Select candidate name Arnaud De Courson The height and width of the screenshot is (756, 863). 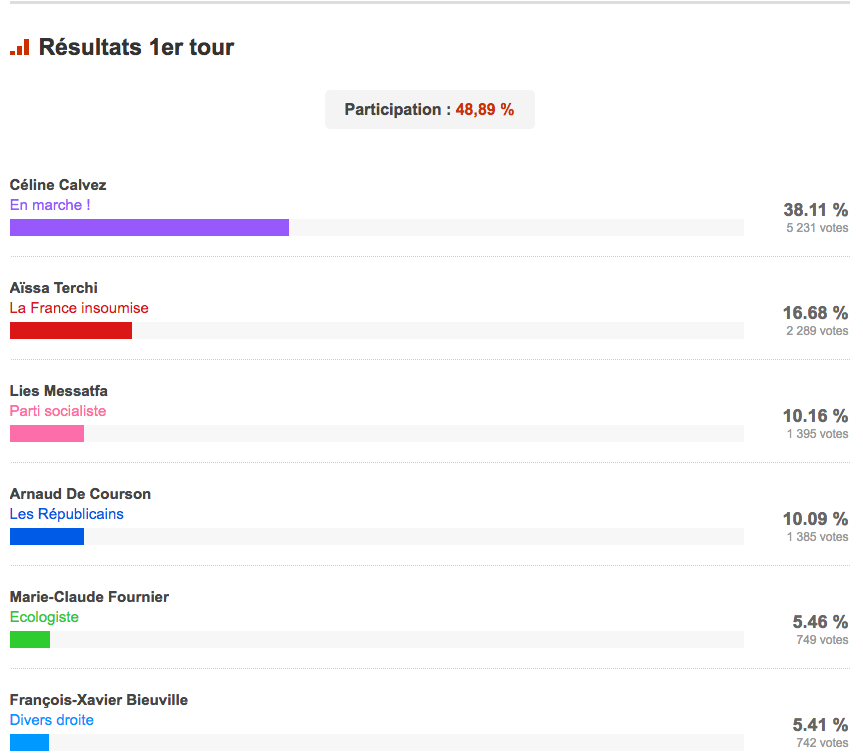(80, 494)
